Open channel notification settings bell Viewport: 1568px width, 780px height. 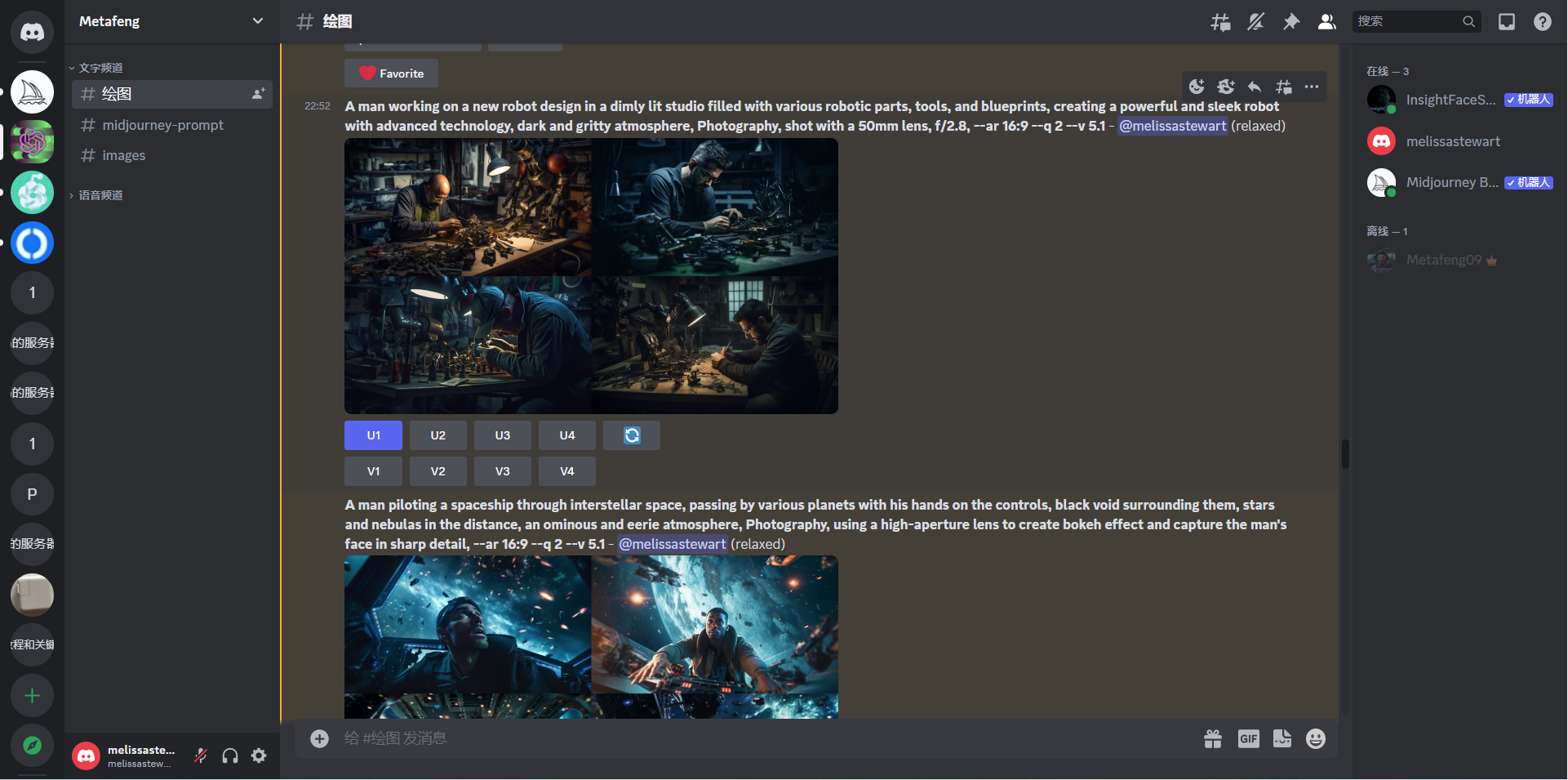click(x=1255, y=22)
